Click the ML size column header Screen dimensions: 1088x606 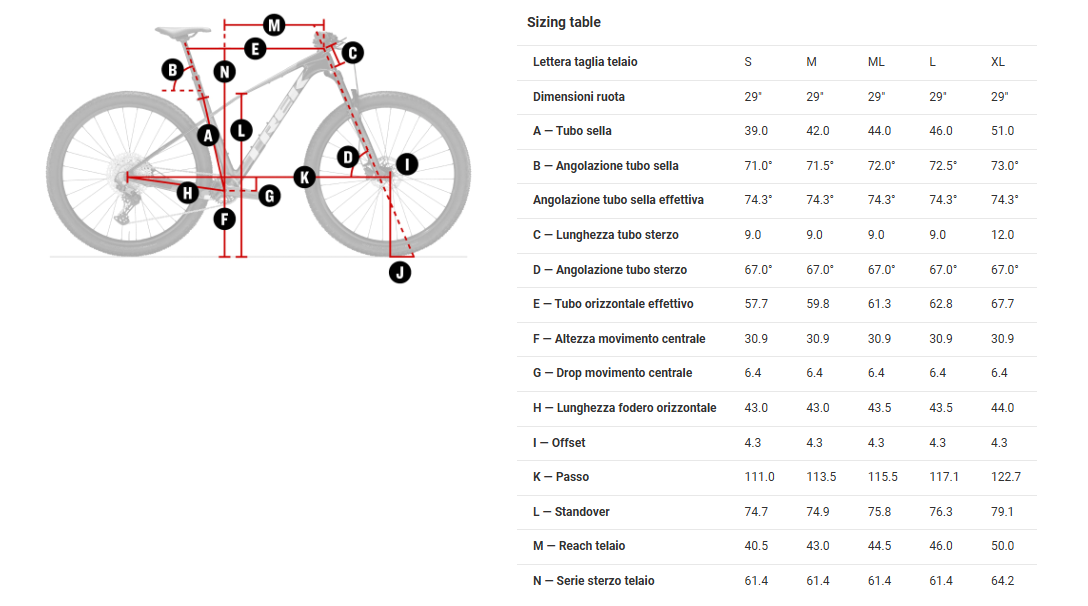(x=876, y=62)
